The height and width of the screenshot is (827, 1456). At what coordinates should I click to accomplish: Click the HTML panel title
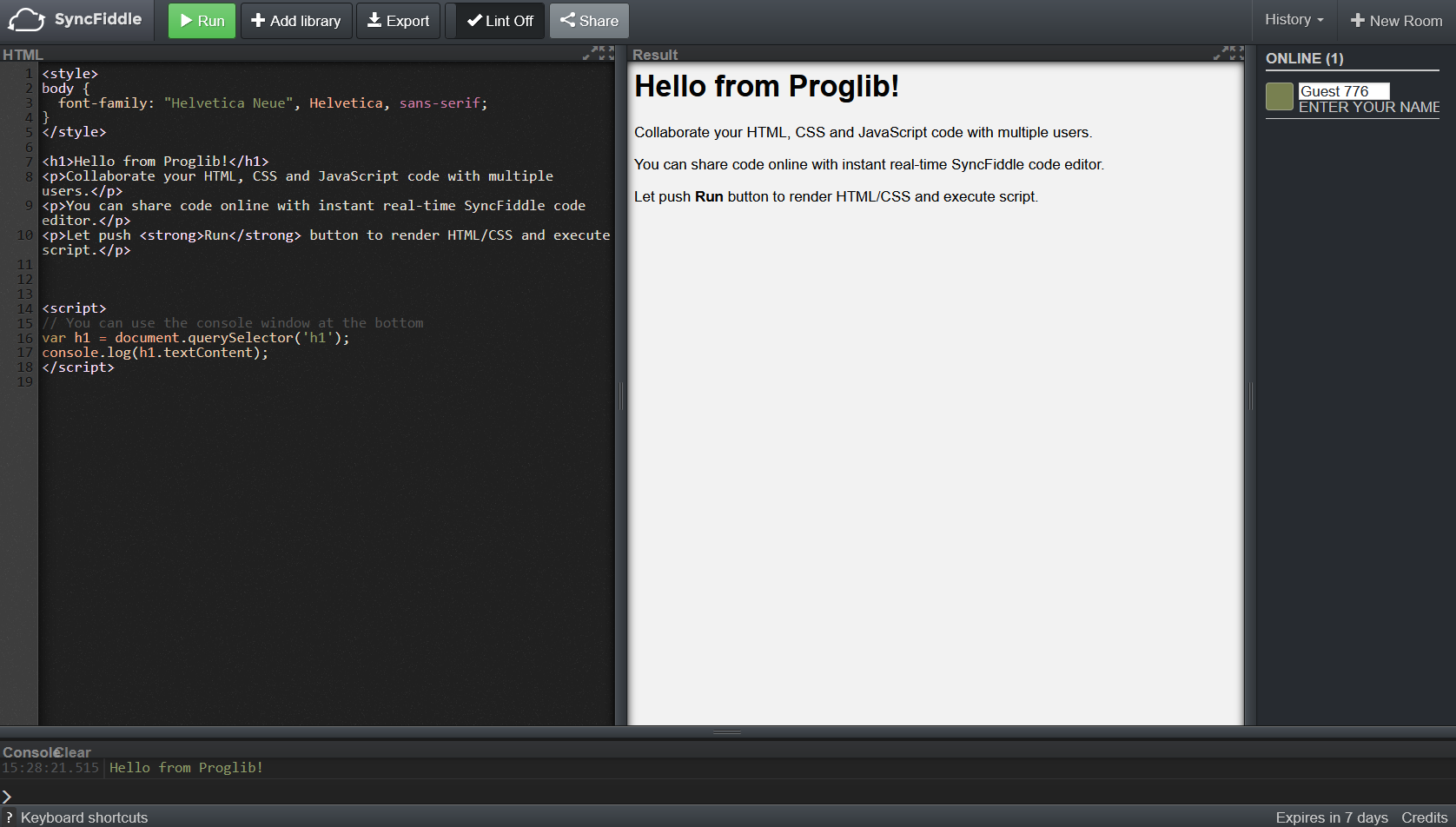click(x=23, y=55)
